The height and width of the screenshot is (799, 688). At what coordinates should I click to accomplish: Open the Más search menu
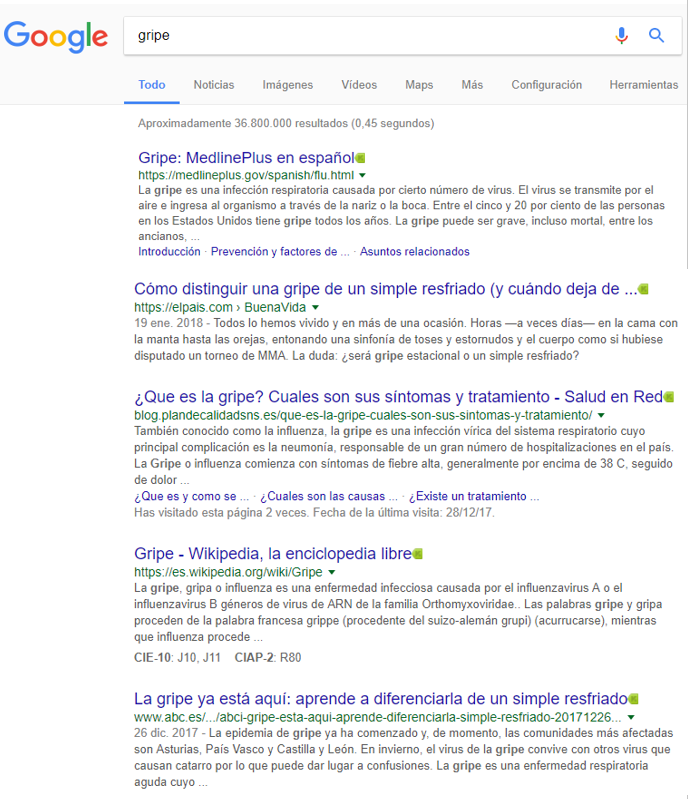[472, 85]
